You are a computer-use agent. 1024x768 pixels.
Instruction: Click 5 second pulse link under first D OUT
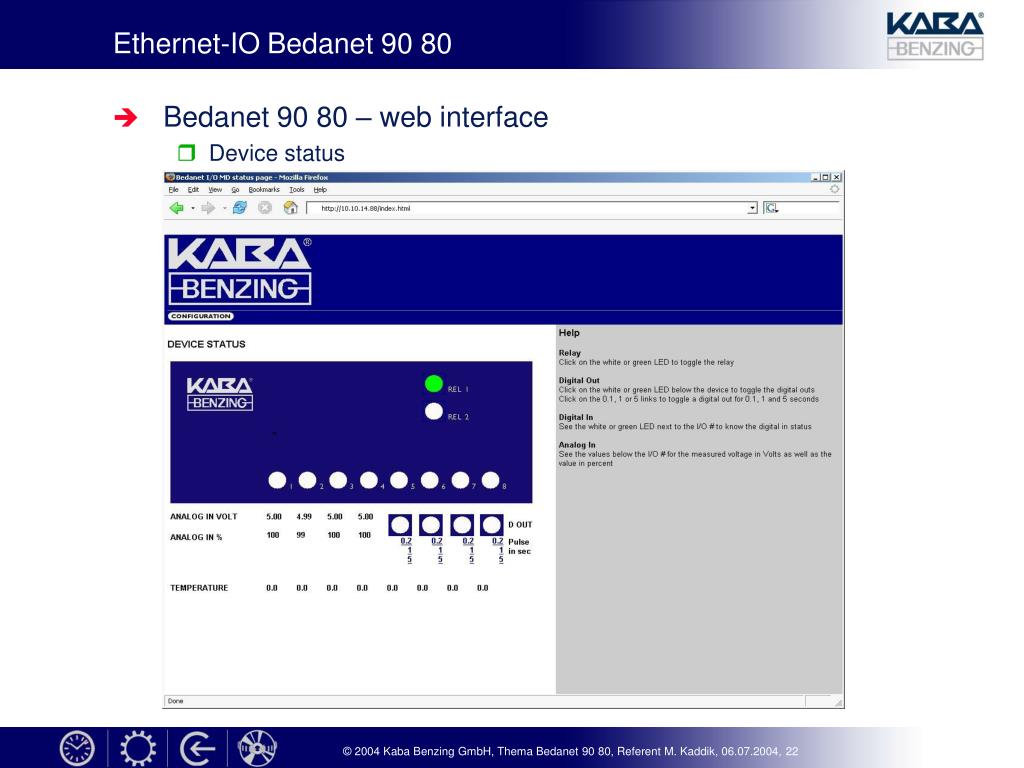tap(409, 560)
